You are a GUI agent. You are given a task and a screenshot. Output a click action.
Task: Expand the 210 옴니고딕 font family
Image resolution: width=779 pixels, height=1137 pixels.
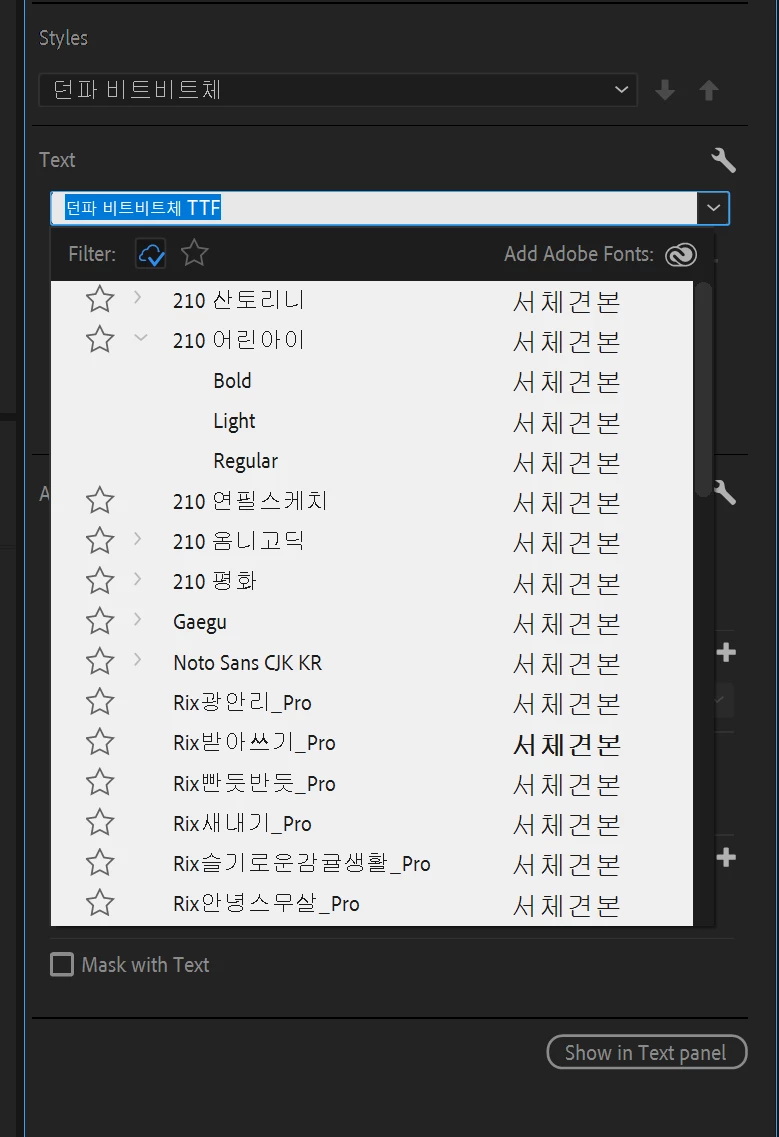(x=138, y=539)
